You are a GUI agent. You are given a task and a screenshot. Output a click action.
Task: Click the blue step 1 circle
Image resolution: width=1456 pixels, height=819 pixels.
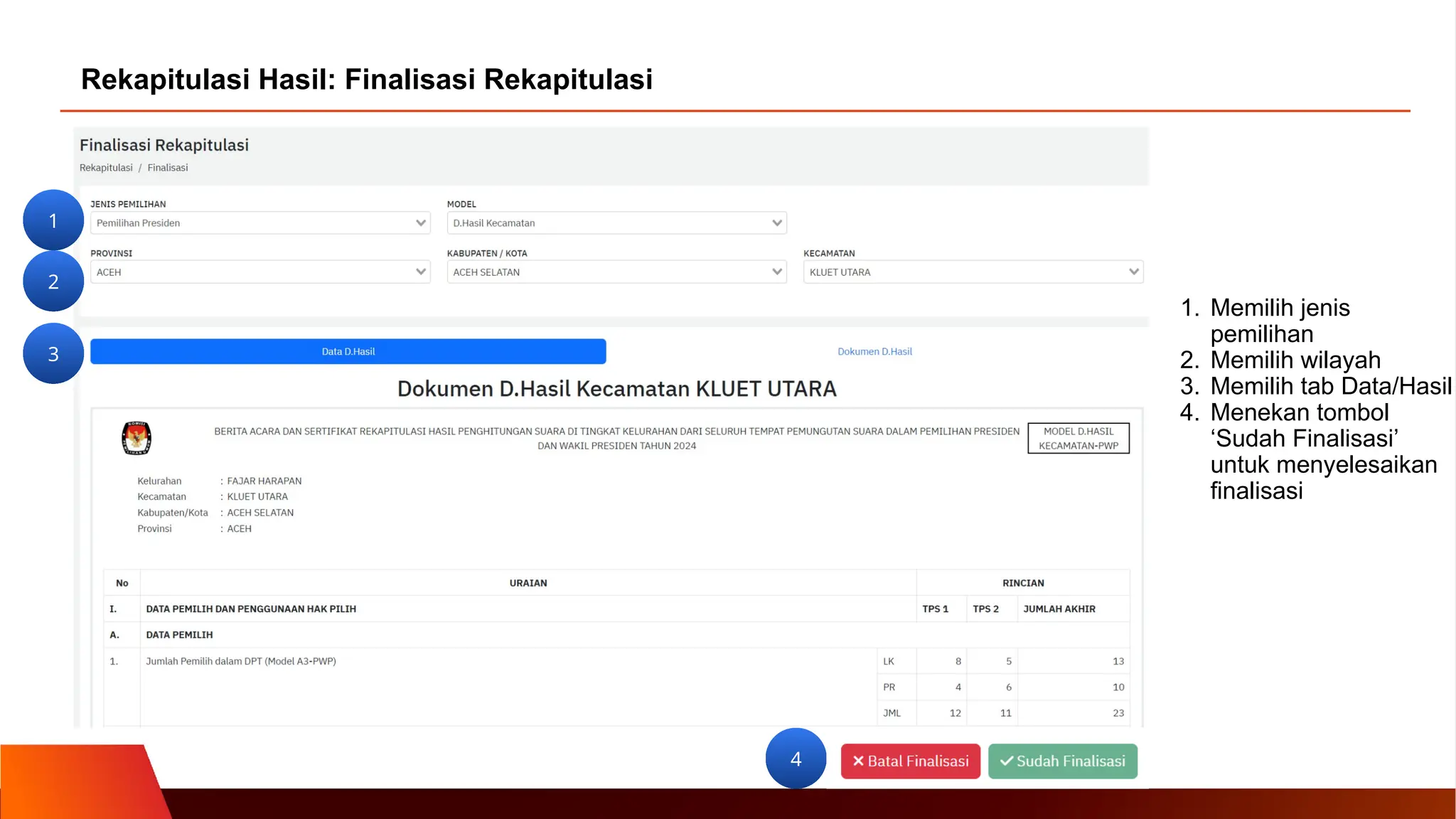pyautogui.click(x=53, y=220)
